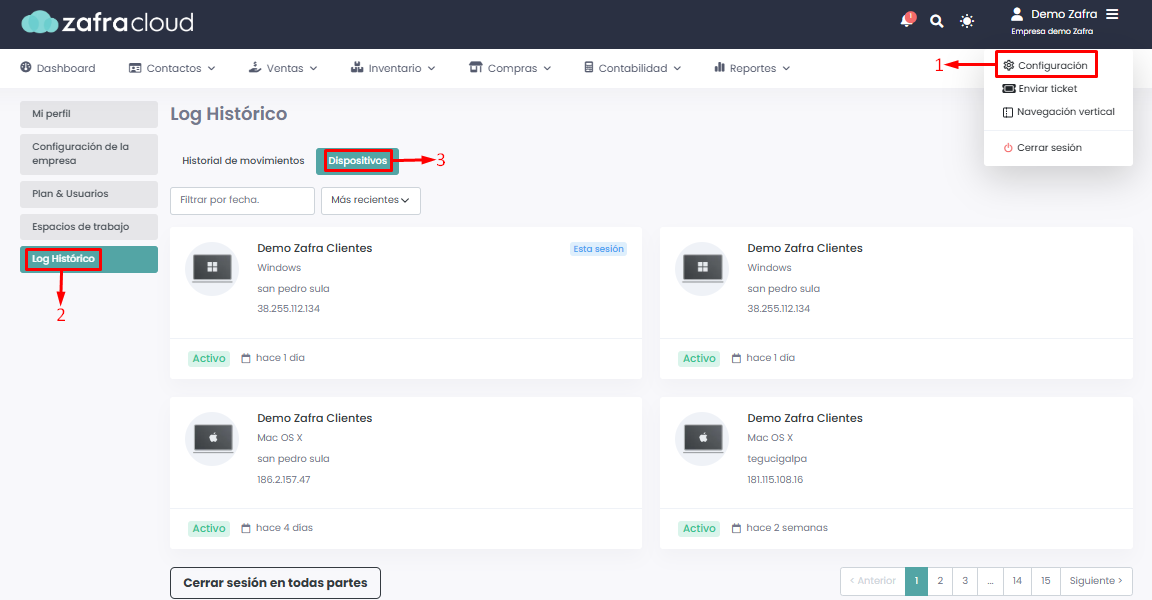Click the Esta sesión badge
The image size is (1152, 600).
tap(599, 249)
